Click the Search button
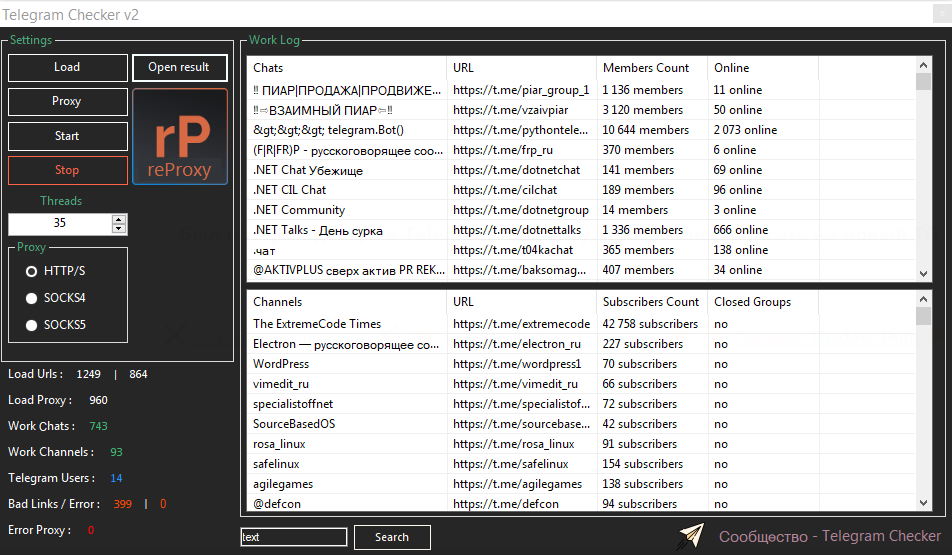This screenshot has height=555, width=952. click(392, 537)
